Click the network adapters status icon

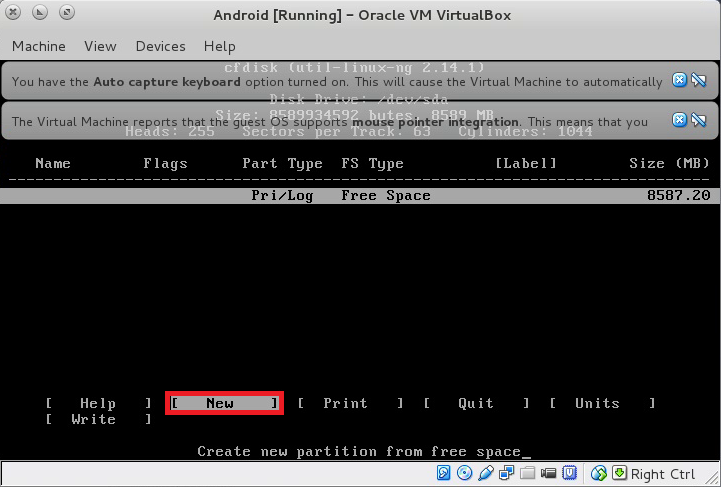coord(507,473)
